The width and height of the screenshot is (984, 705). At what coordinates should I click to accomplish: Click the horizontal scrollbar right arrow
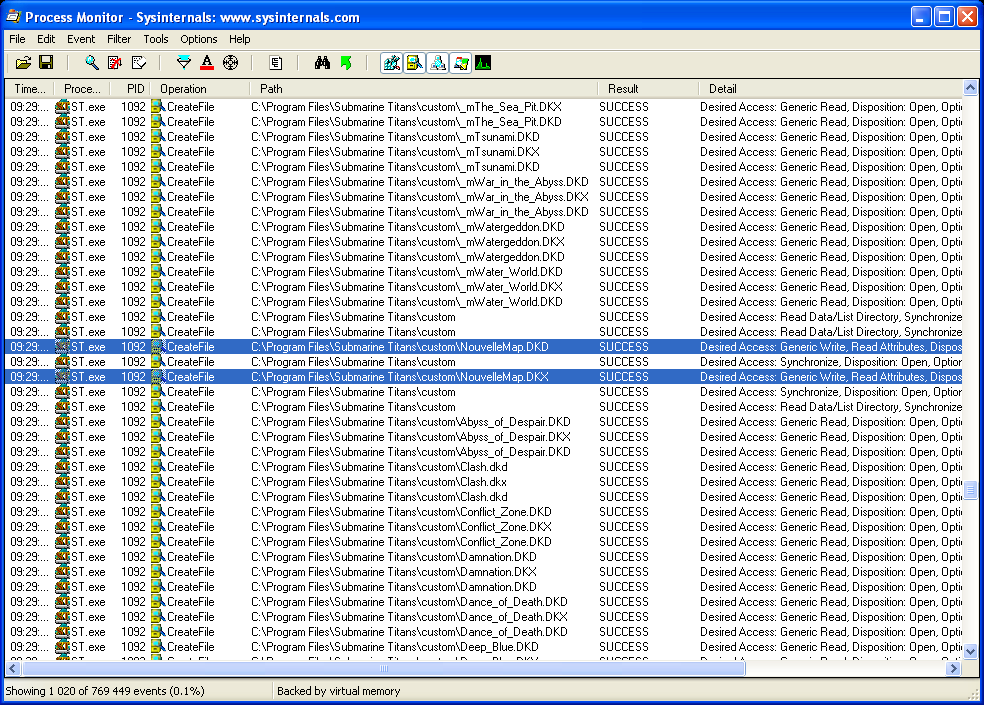[954, 669]
